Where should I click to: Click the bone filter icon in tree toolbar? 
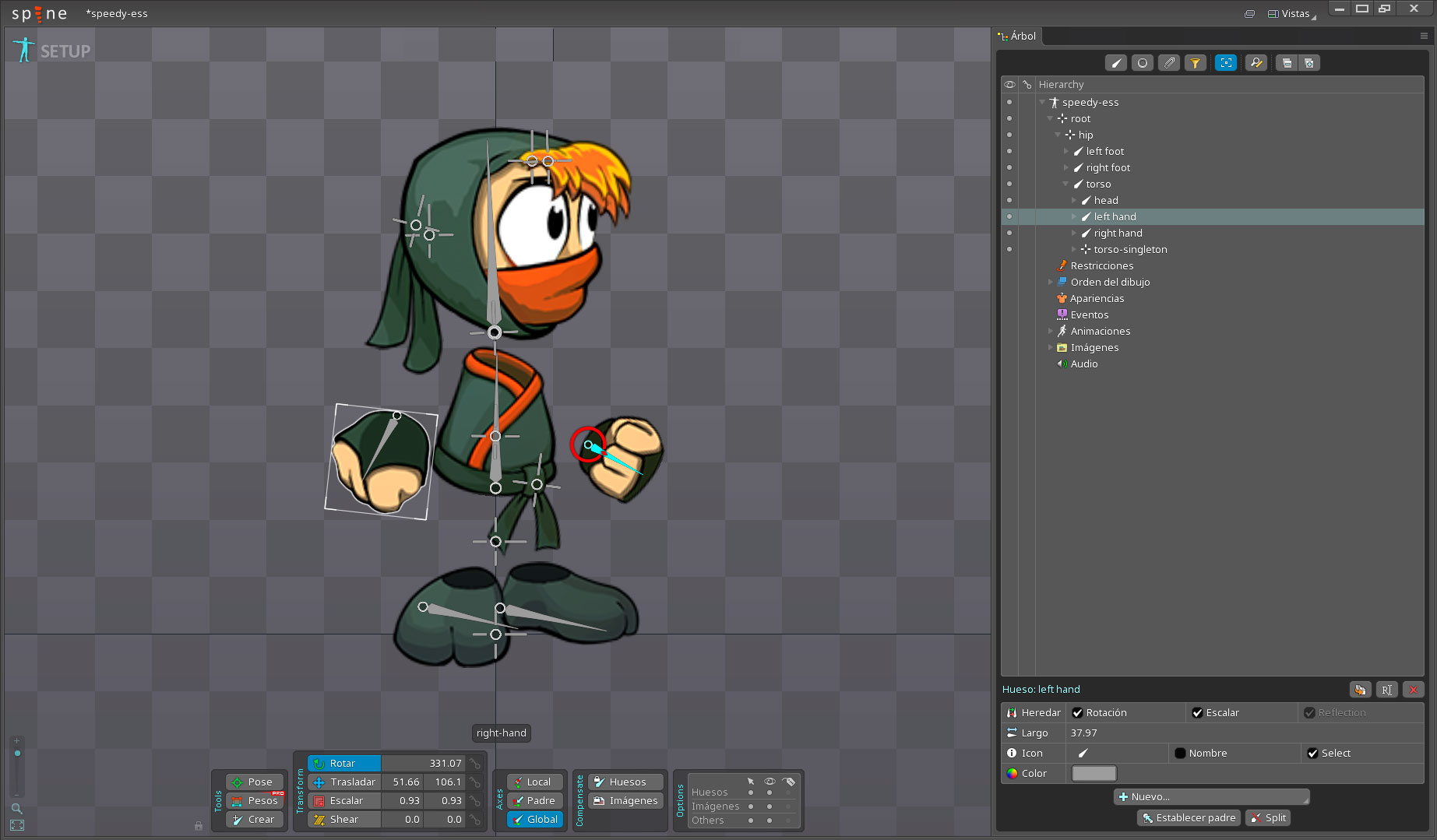coord(1116,63)
